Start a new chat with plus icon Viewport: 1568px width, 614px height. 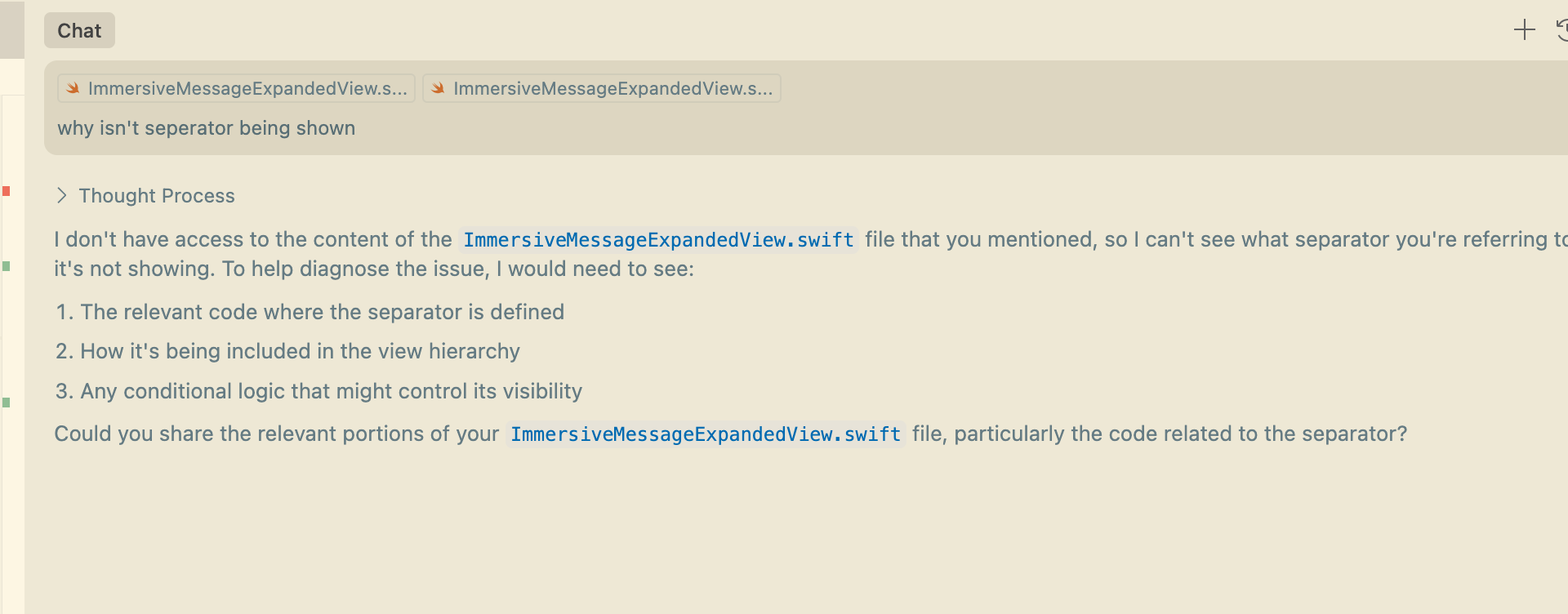click(1524, 30)
